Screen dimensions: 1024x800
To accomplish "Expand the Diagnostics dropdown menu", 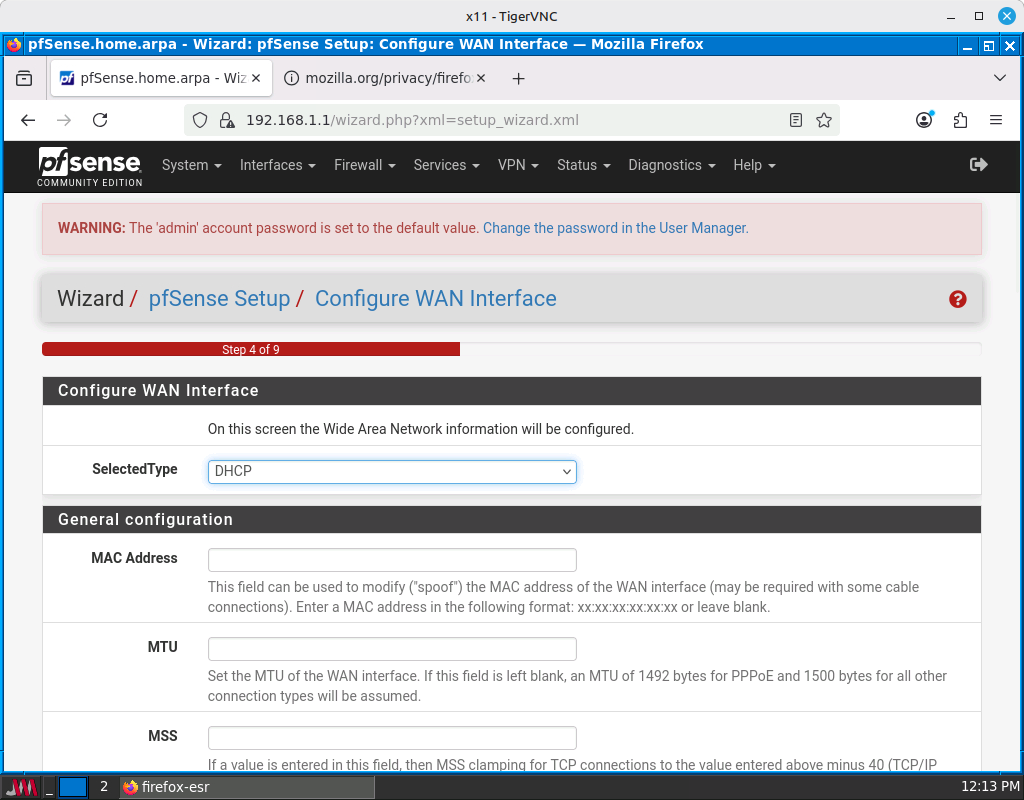I will [671, 166].
